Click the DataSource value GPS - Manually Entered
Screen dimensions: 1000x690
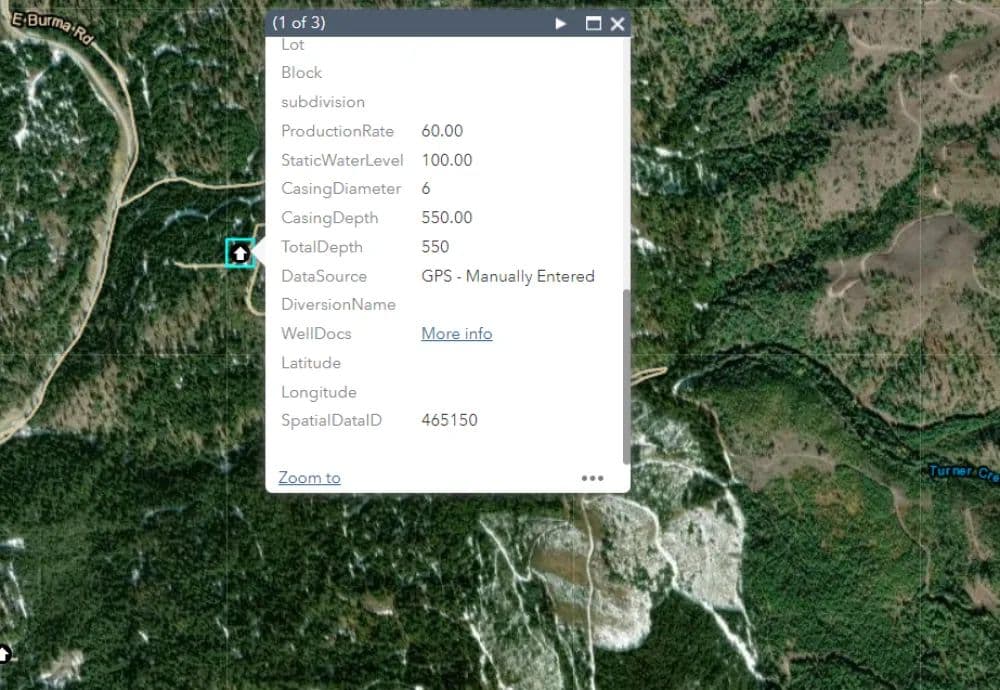coord(508,276)
